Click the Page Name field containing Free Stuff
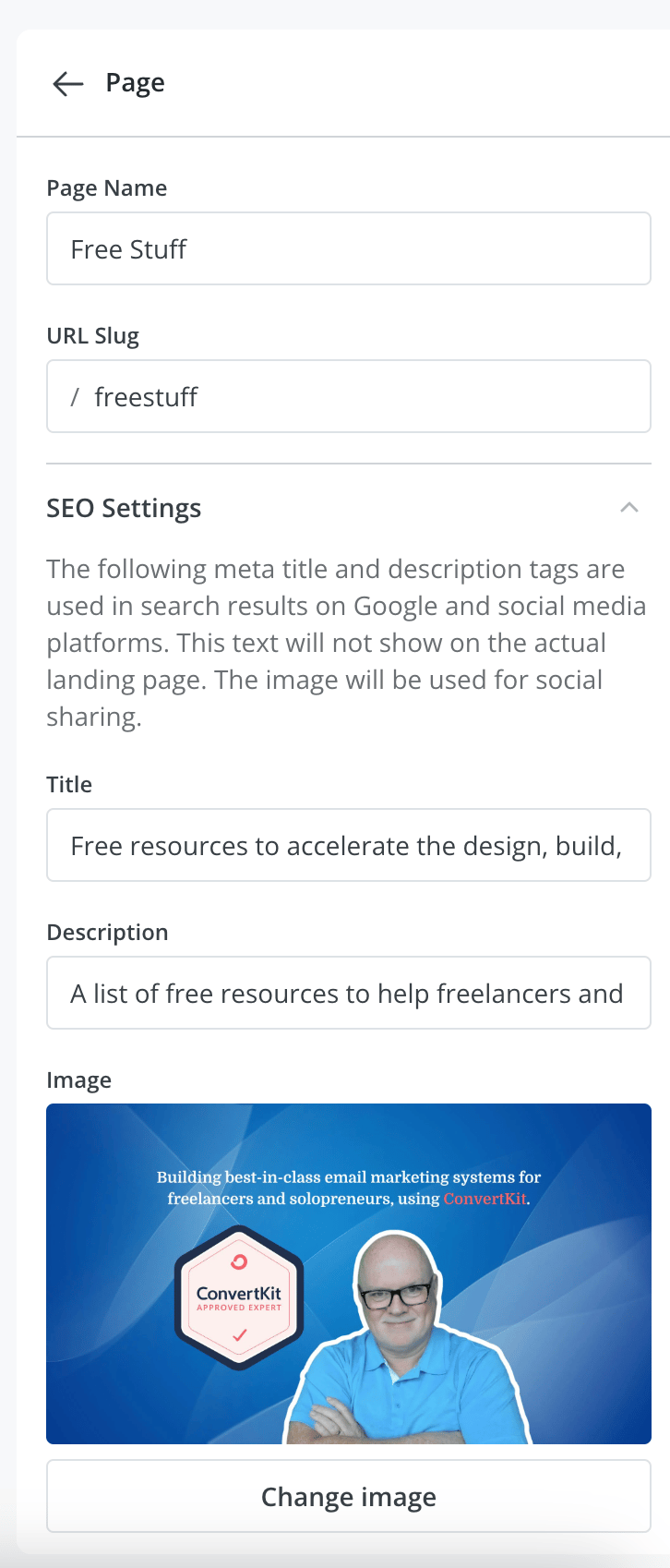The image size is (670, 1568). (x=349, y=249)
